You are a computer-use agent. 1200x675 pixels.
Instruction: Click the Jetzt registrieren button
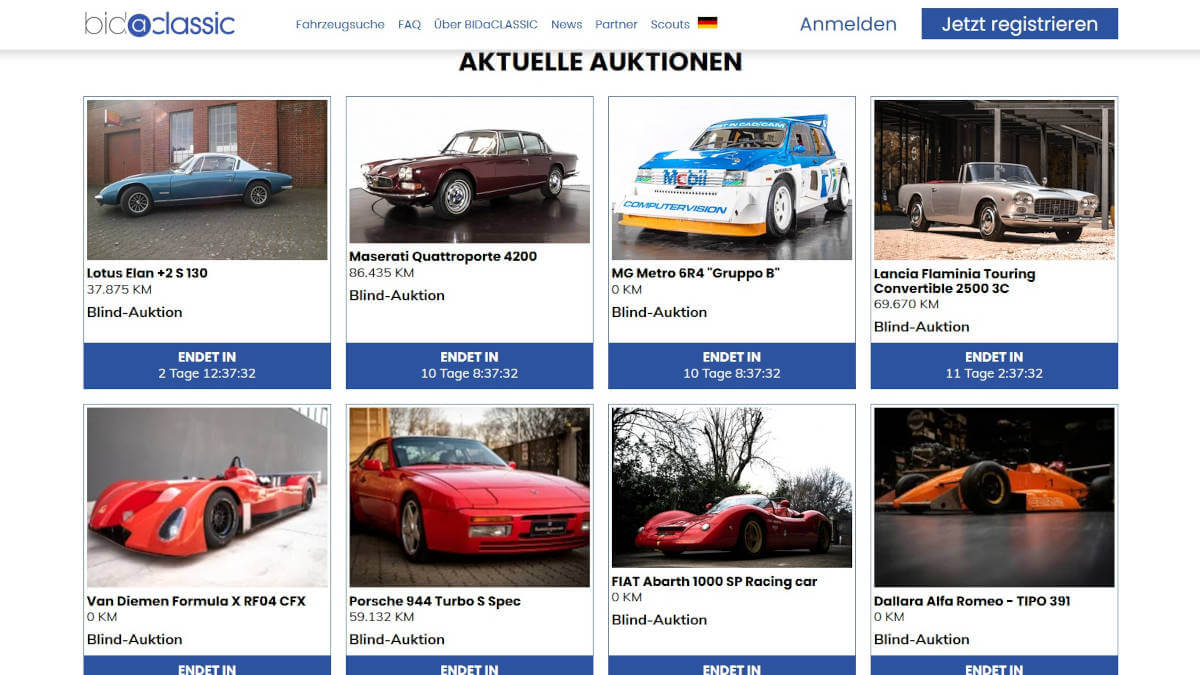(x=1020, y=24)
